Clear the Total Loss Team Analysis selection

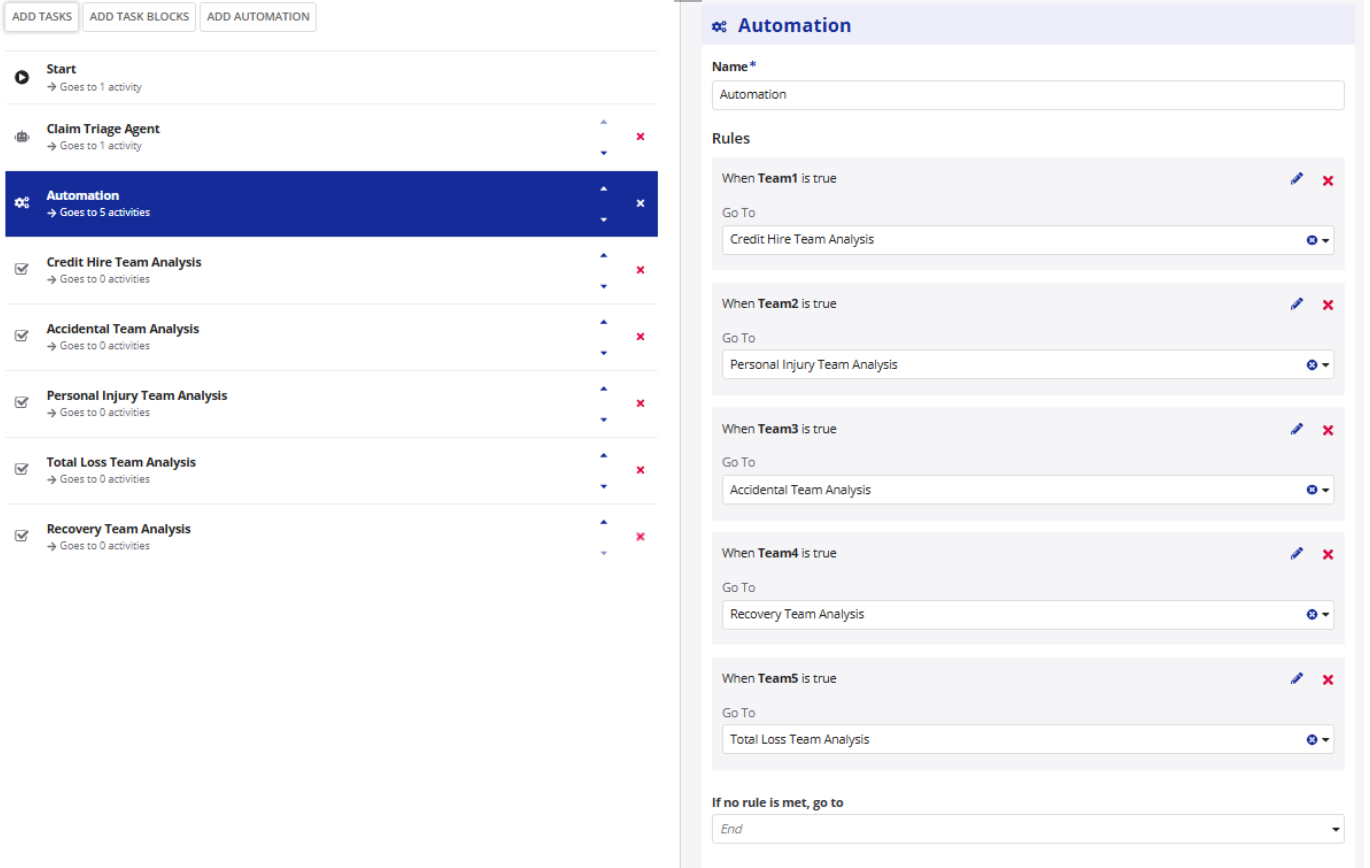coord(1312,740)
